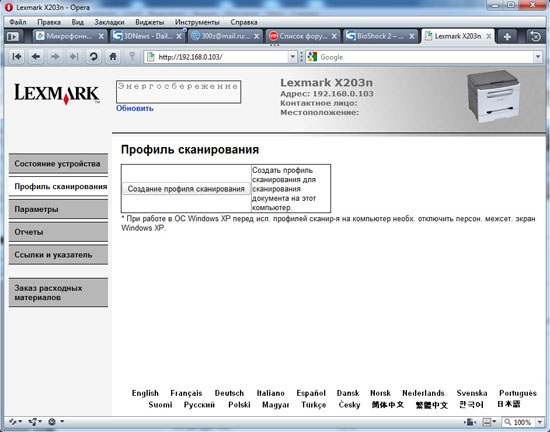550x432 pixels.
Task: Expand the address bar history dropdown
Action: click(292, 57)
